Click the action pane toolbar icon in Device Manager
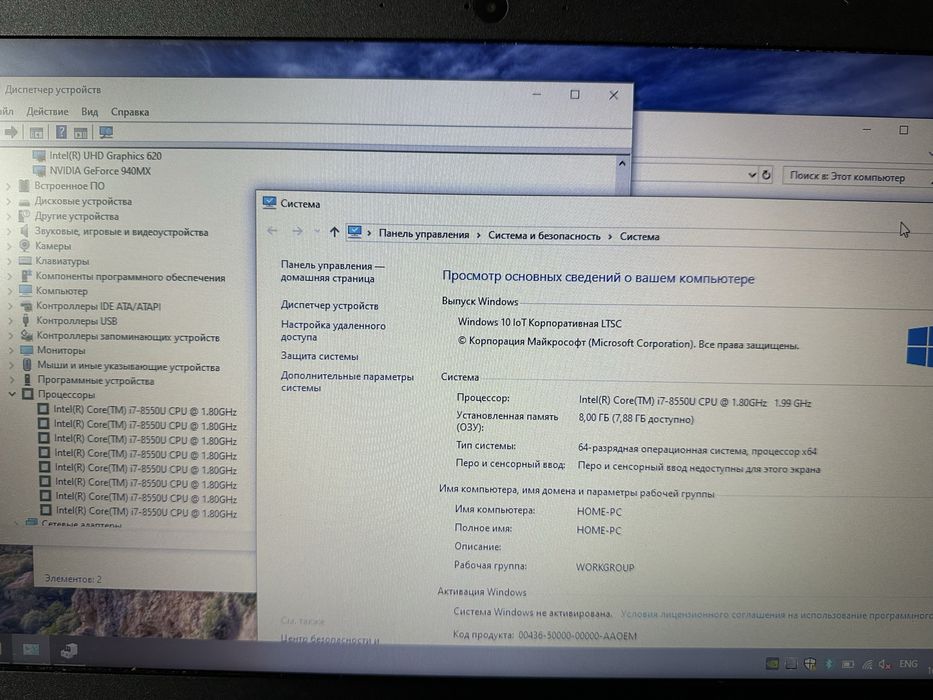 coord(81,133)
